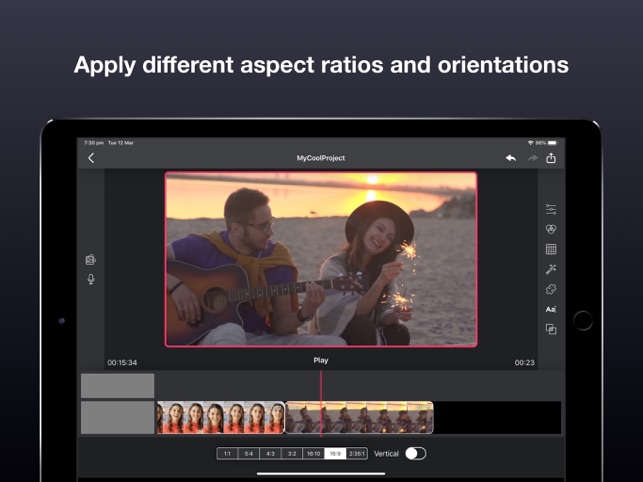Open the grid tool icon
643x482 pixels.
click(551, 249)
